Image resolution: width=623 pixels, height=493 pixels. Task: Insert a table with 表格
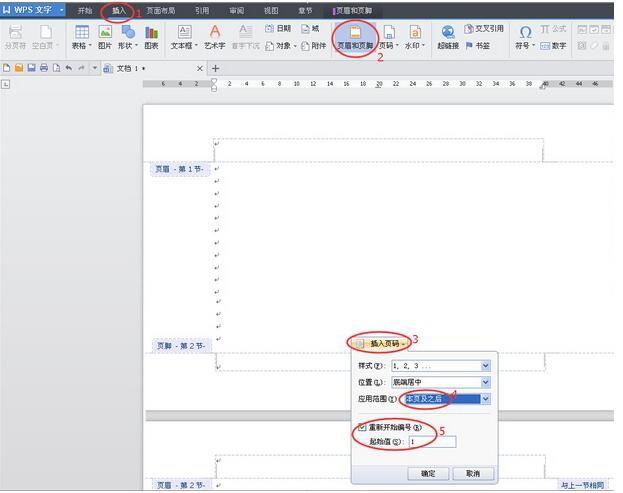[x=81, y=37]
